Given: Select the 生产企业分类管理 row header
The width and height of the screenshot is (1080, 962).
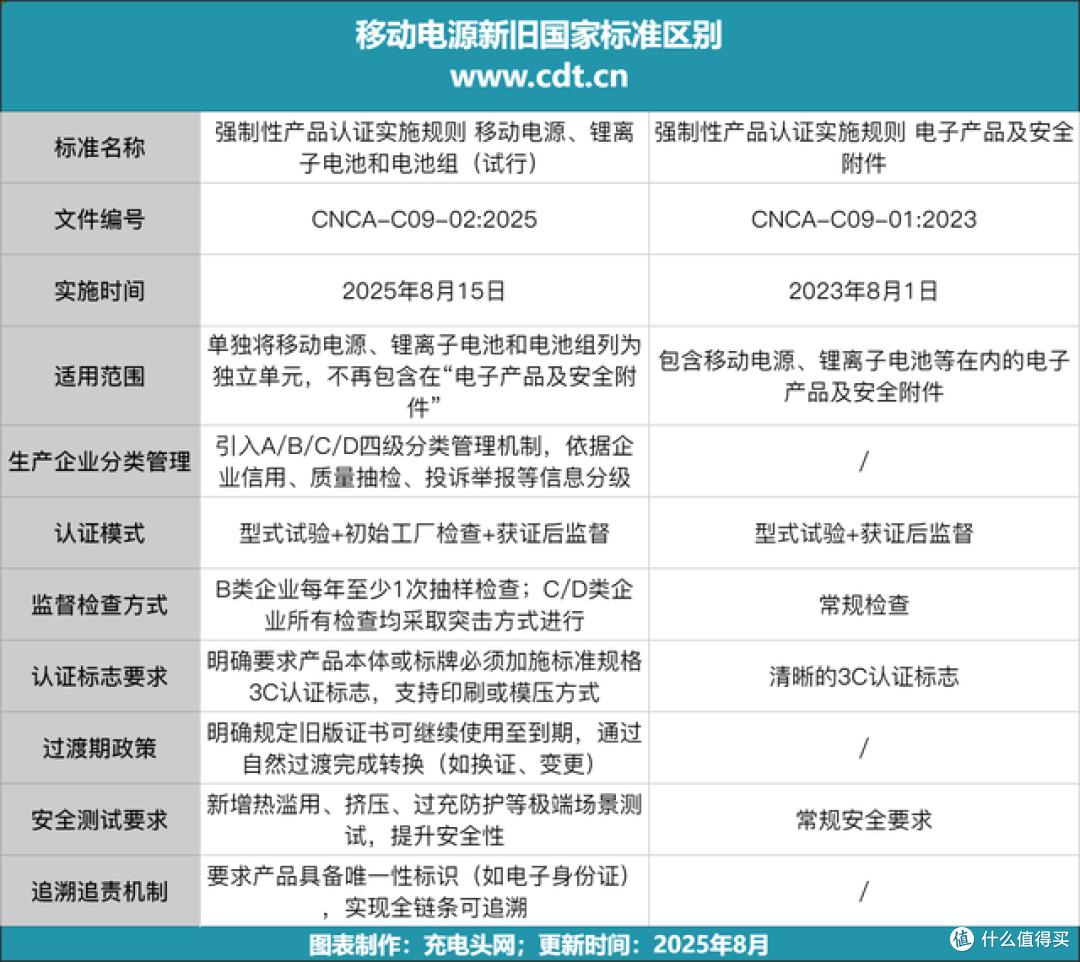Looking at the screenshot, I should click(100, 461).
